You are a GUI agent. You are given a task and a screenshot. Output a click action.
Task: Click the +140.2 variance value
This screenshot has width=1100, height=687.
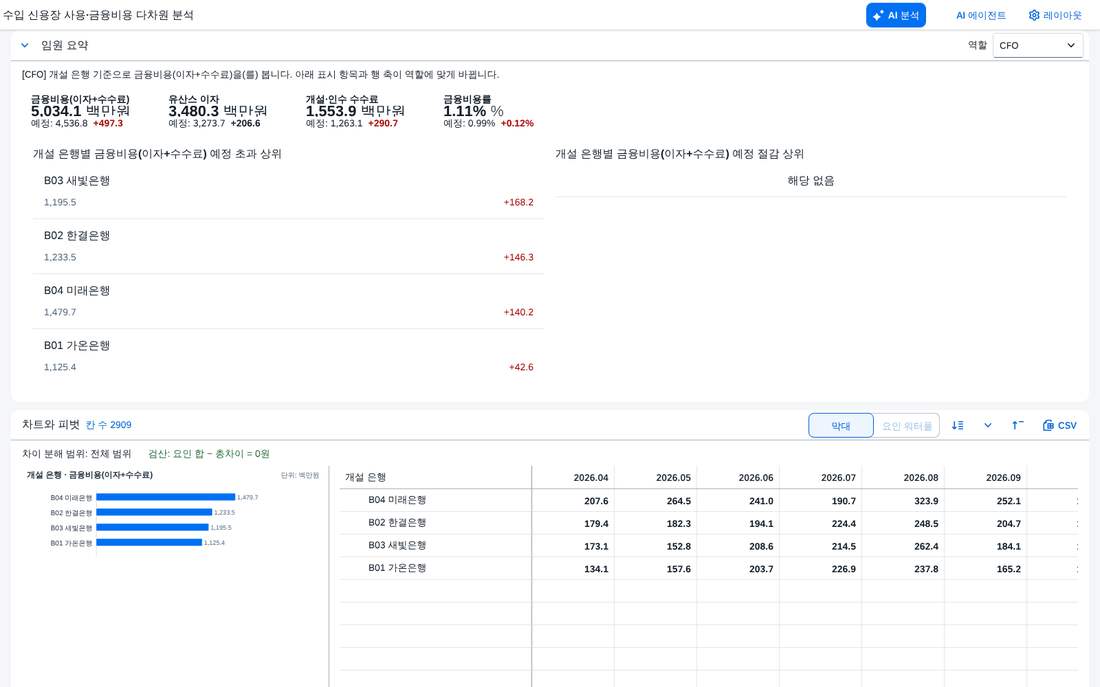pyautogui.click(x=518, y=312)
